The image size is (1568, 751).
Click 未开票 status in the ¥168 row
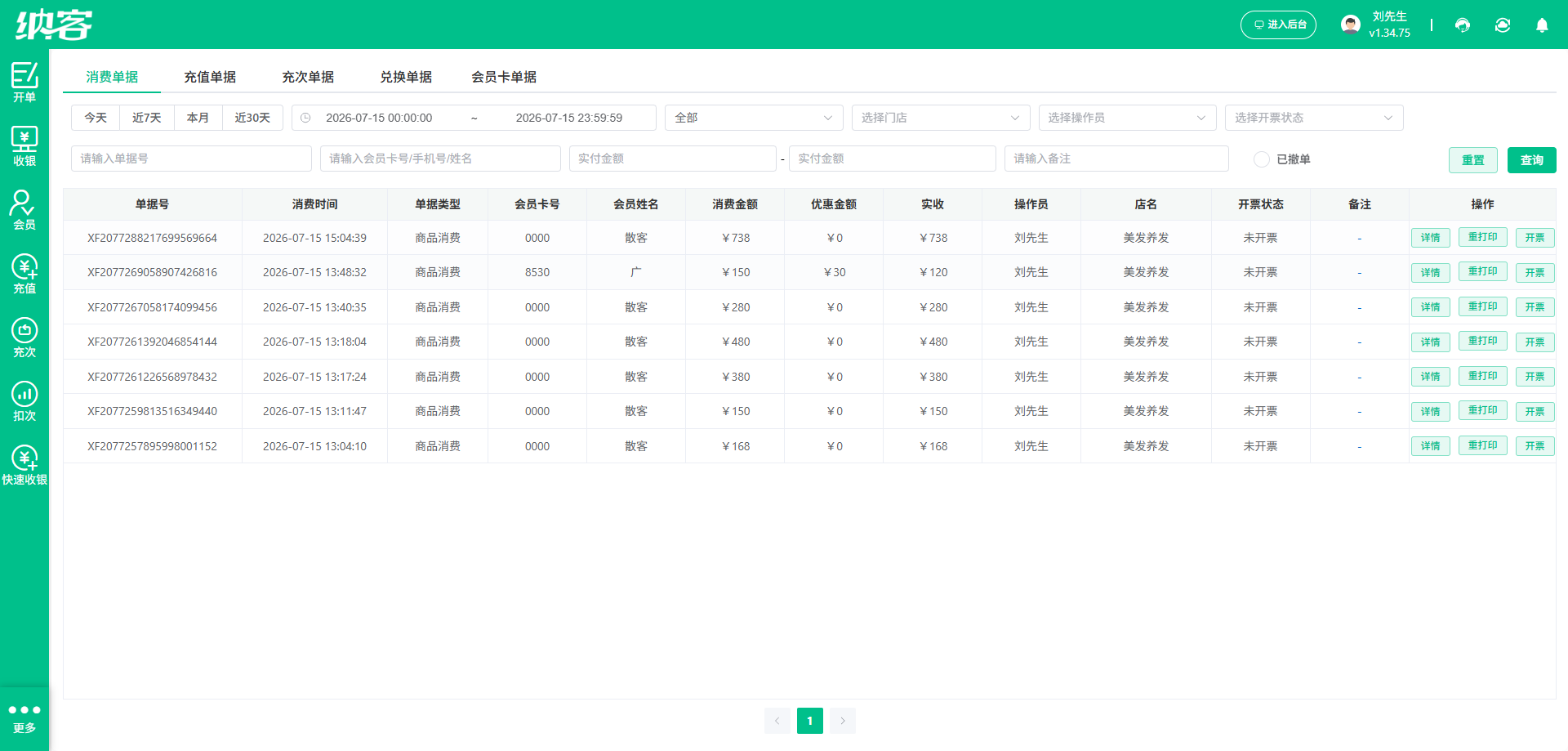pyautogui.click(x=1261, y=446)
